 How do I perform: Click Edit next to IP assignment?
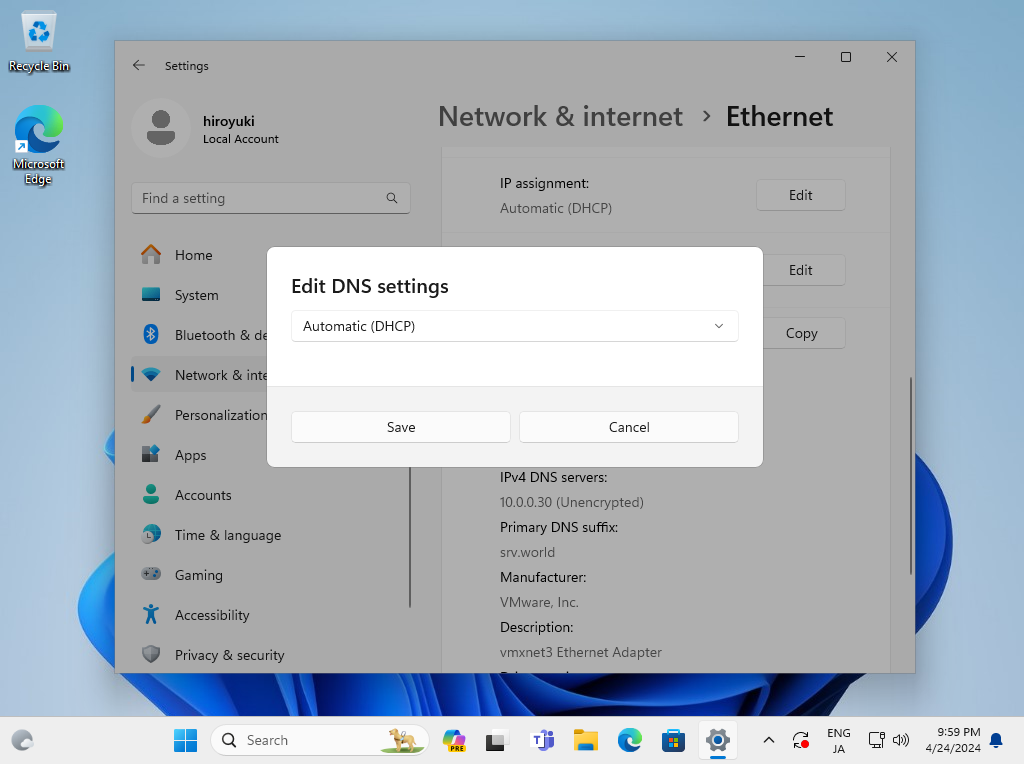[800, 195]
